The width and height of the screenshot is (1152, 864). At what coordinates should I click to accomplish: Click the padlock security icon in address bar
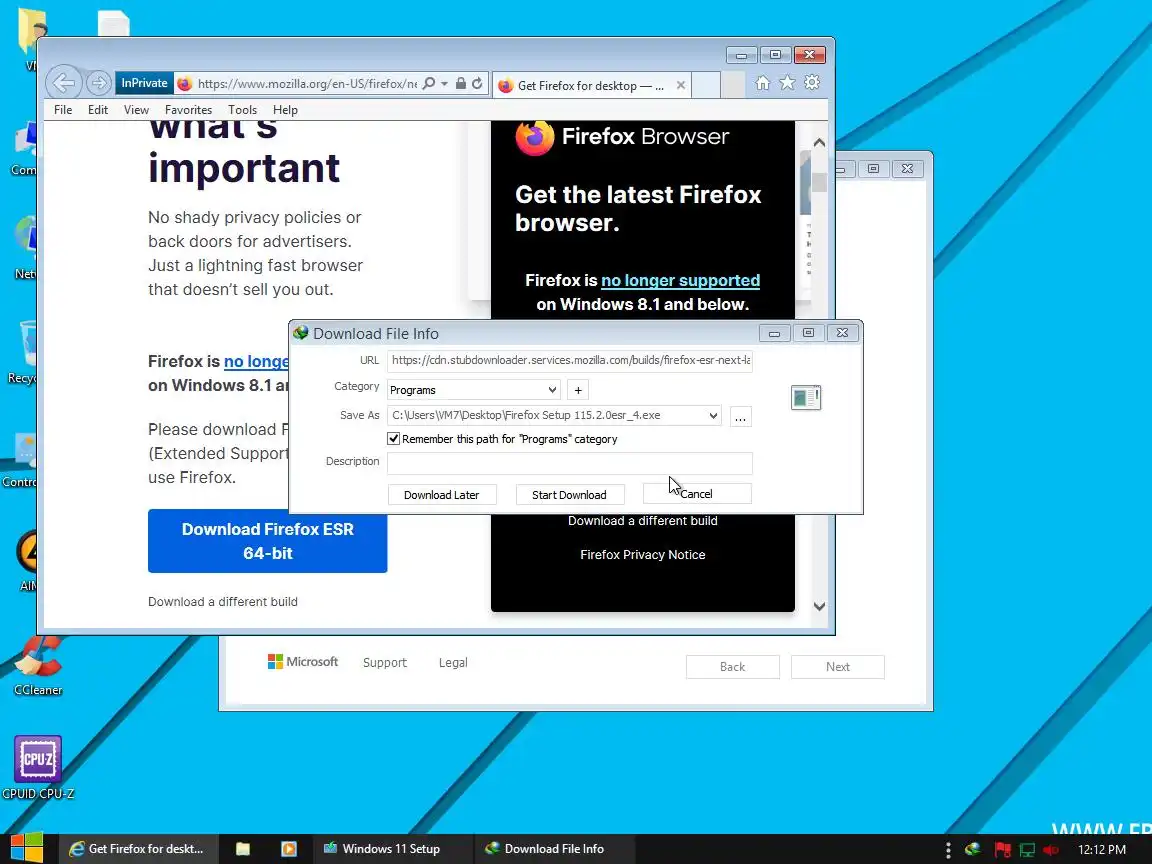[461, 84]
